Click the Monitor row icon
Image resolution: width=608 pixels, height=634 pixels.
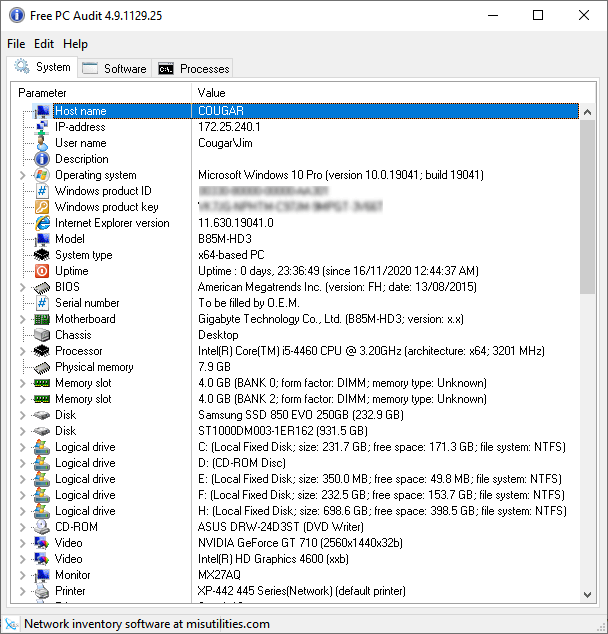point(42,575)
